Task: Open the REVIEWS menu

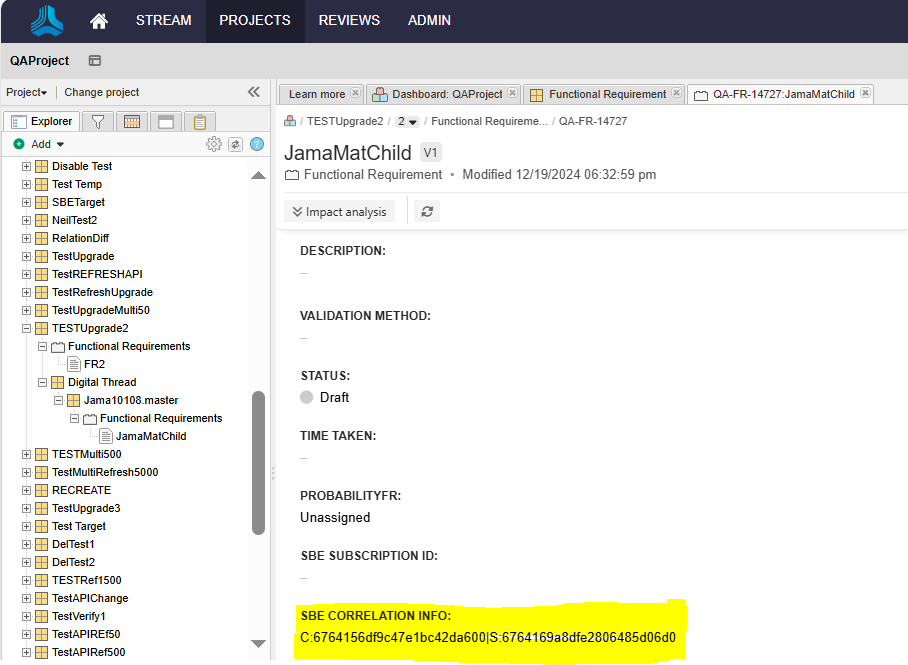Action: pos(349,21)
